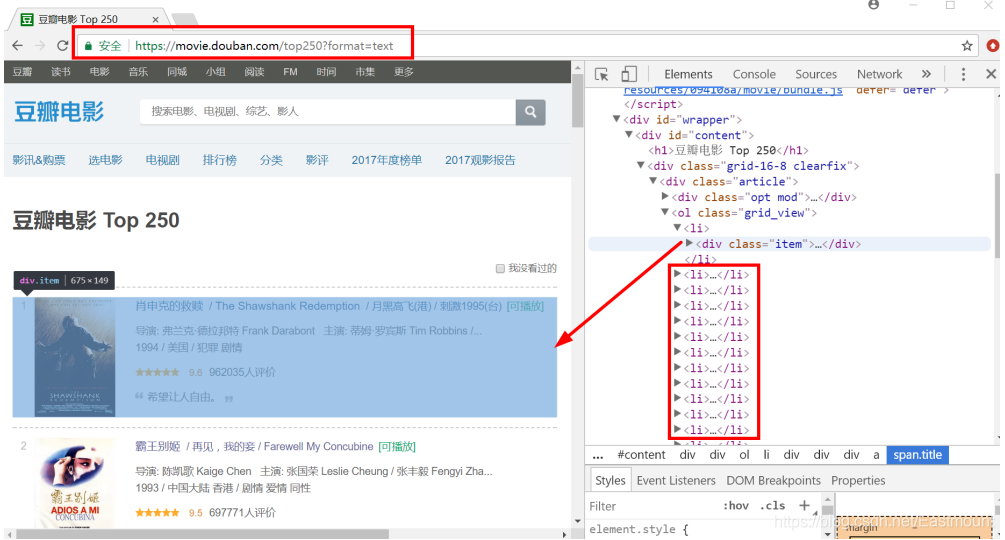Click the 霸王别姬 poster thumbnail
Screen dimensions: 1005x540
[75, 483]
